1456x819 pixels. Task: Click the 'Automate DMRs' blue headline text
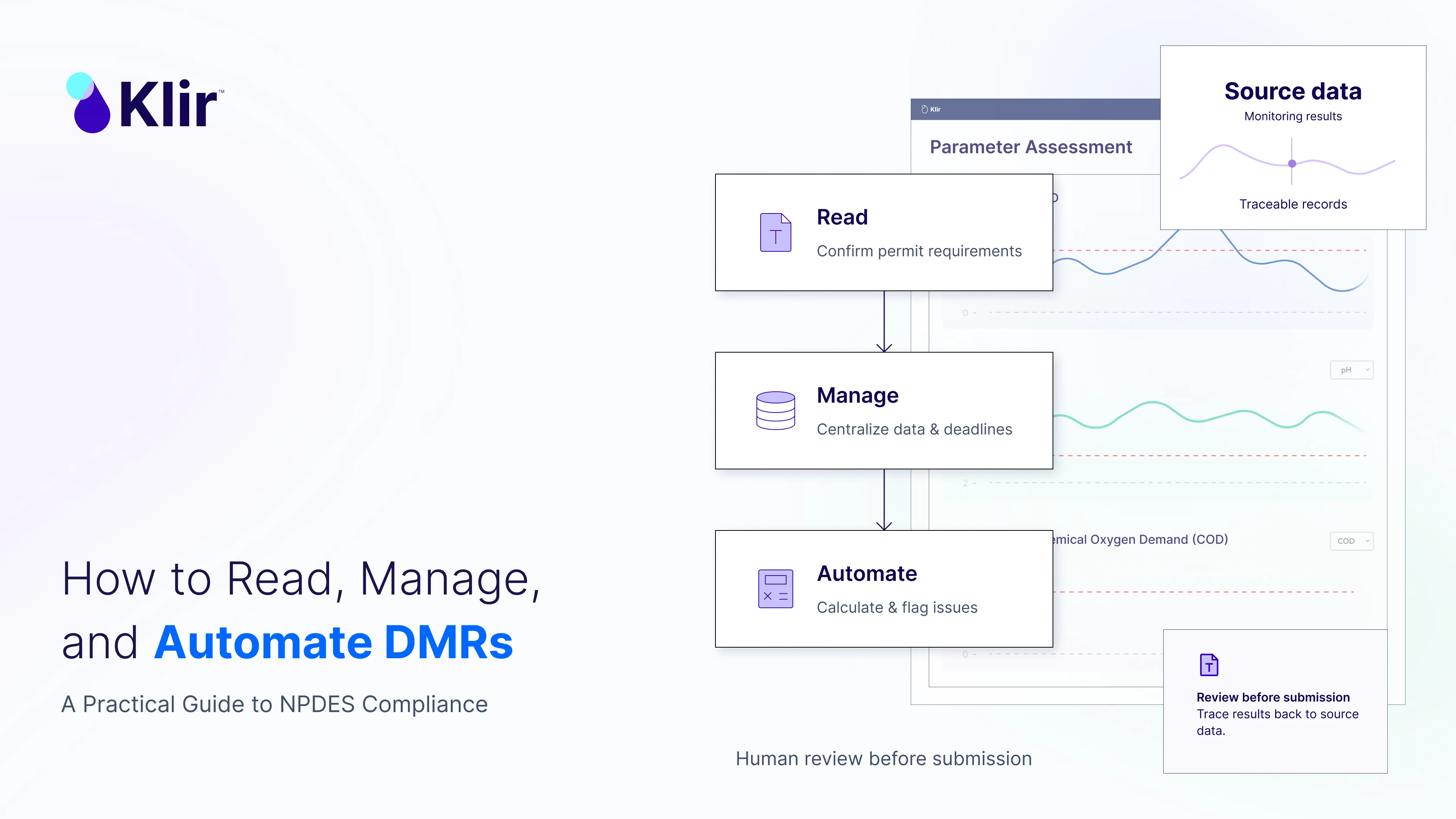pyautogui.click(x=334, y=643)
